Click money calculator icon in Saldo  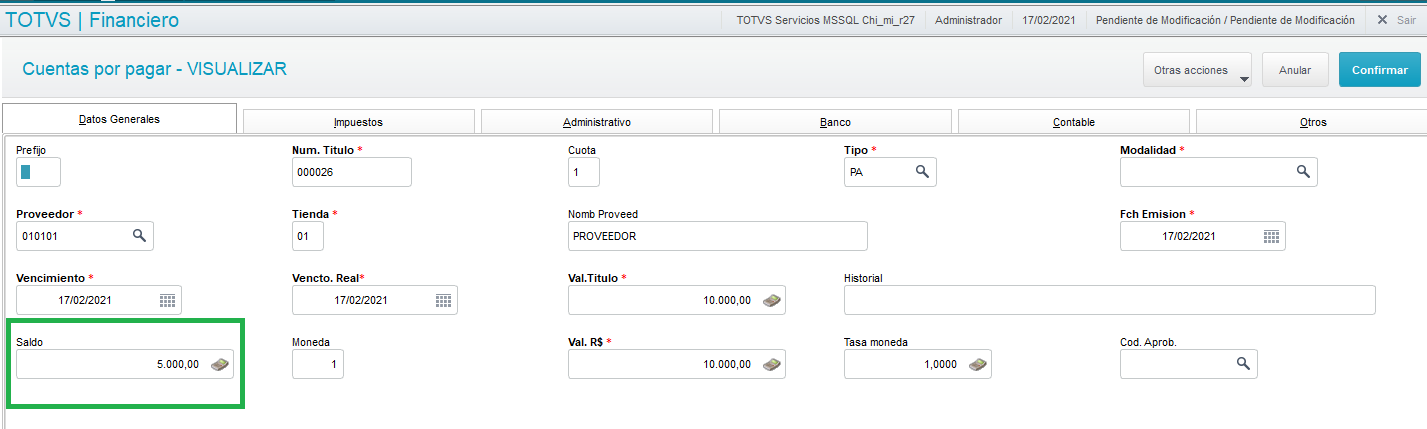[x=219, y=364]
